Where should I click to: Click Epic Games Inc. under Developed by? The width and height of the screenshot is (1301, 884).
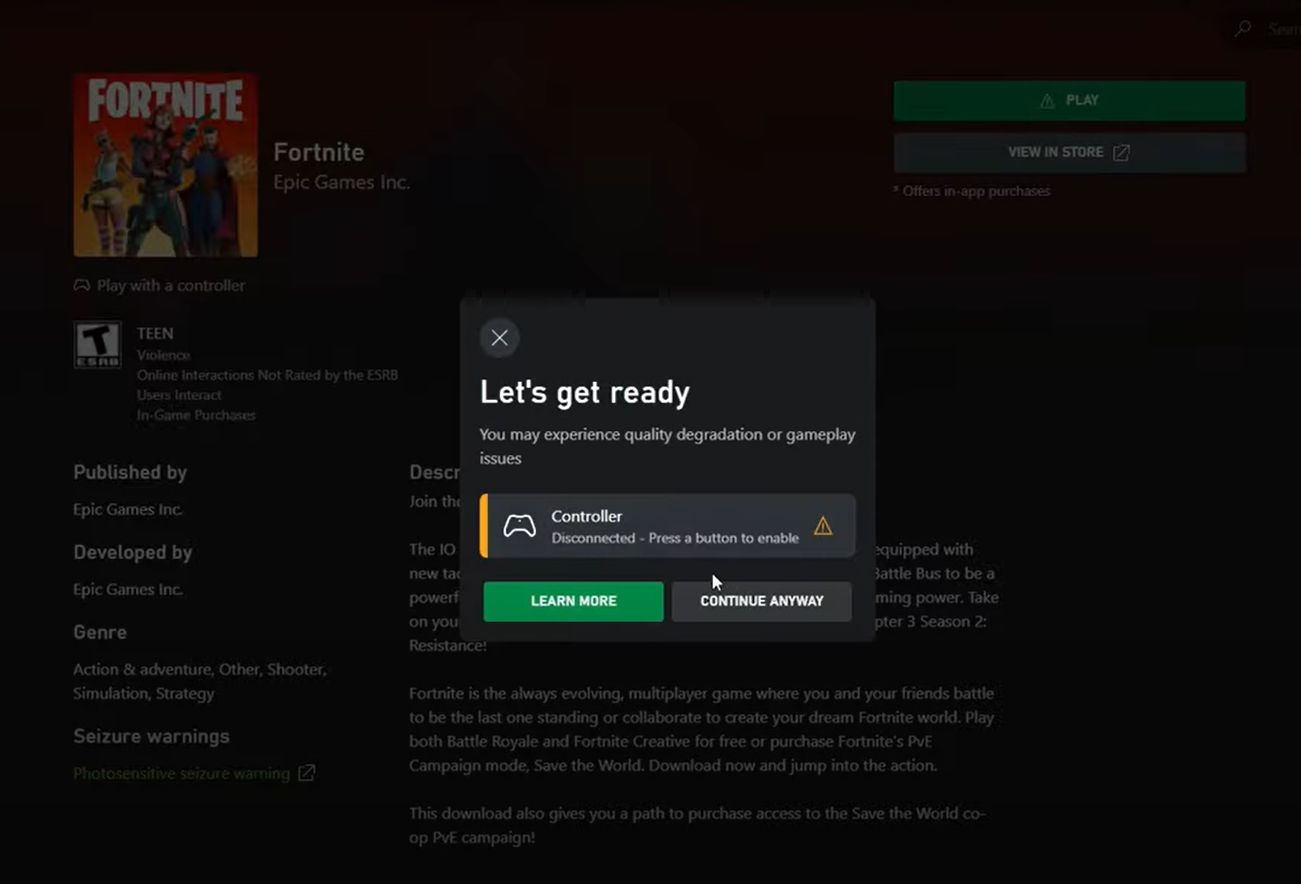[128, 590]
